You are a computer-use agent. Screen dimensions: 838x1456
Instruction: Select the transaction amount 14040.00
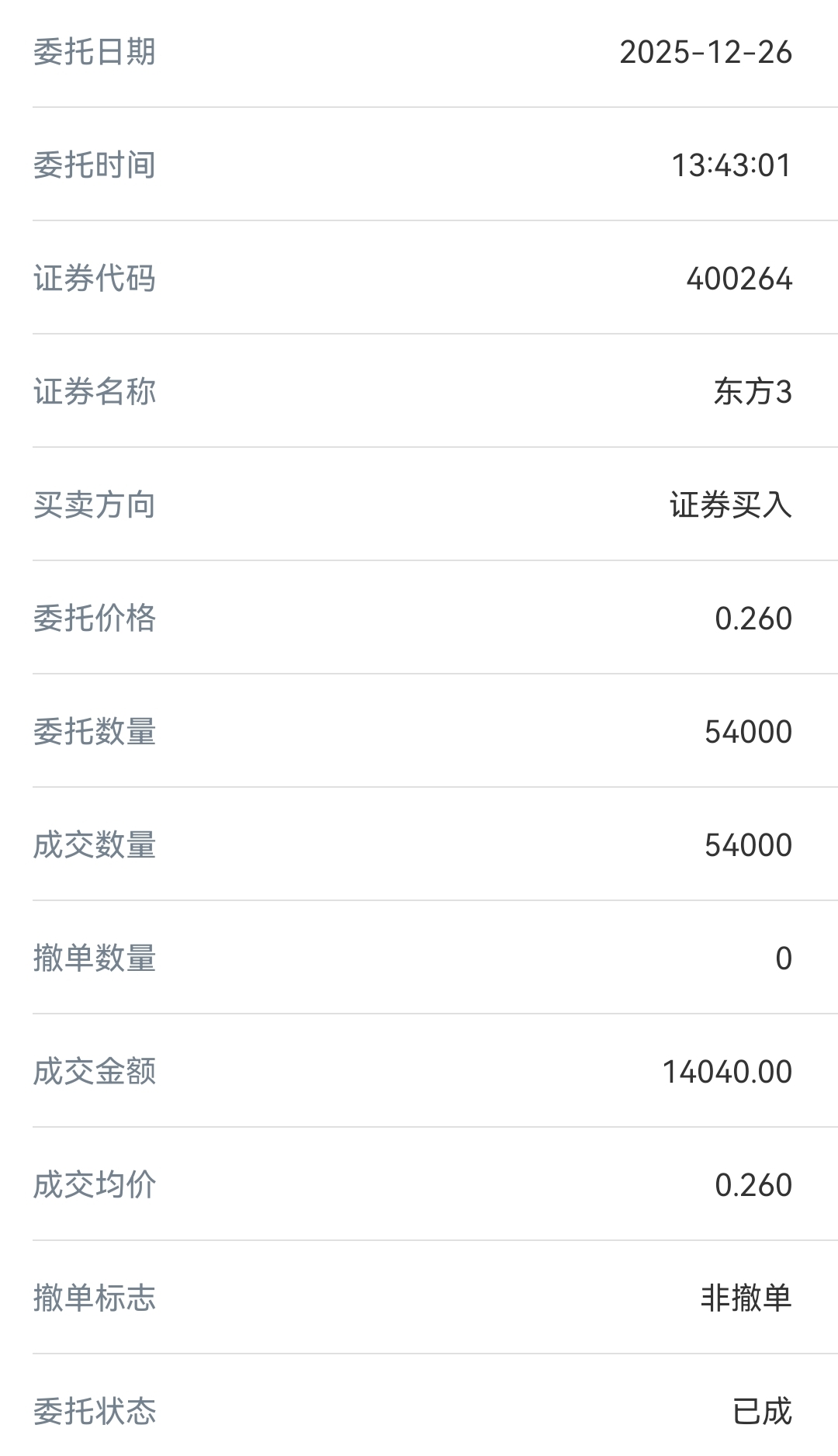click(727, 1073)
